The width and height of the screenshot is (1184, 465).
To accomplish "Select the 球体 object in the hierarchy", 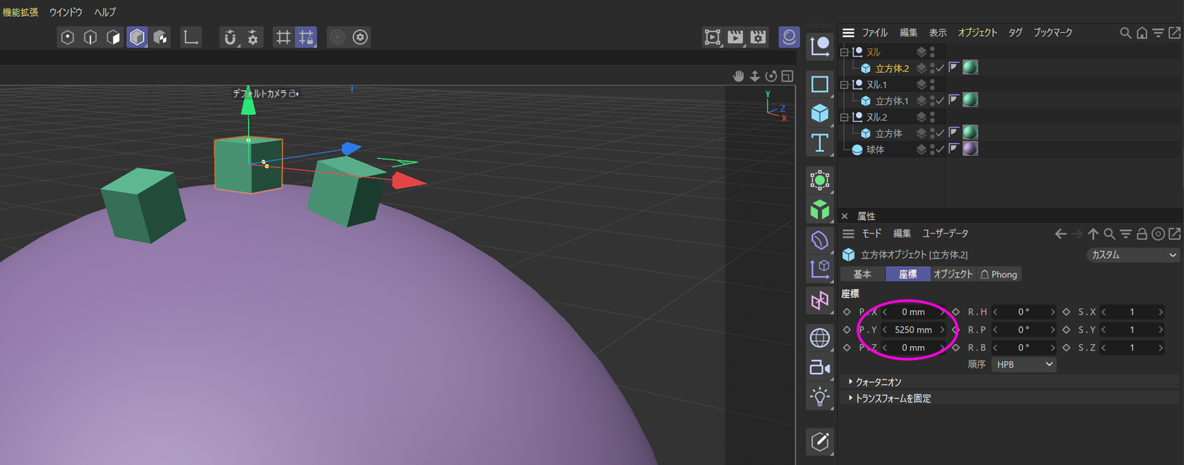I will (x=875, y=149).
